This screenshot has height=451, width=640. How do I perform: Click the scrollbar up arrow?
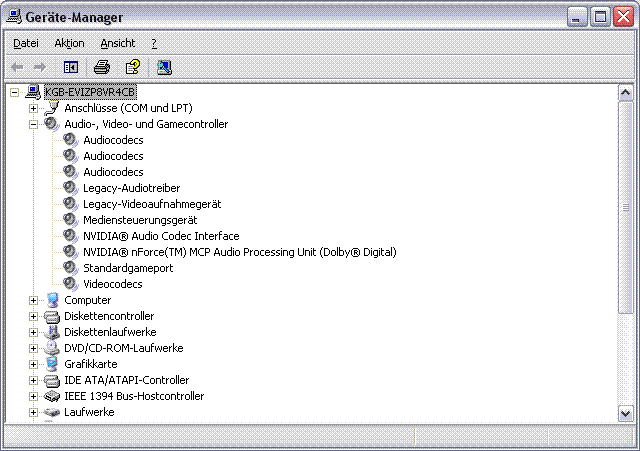coord(625,93)
